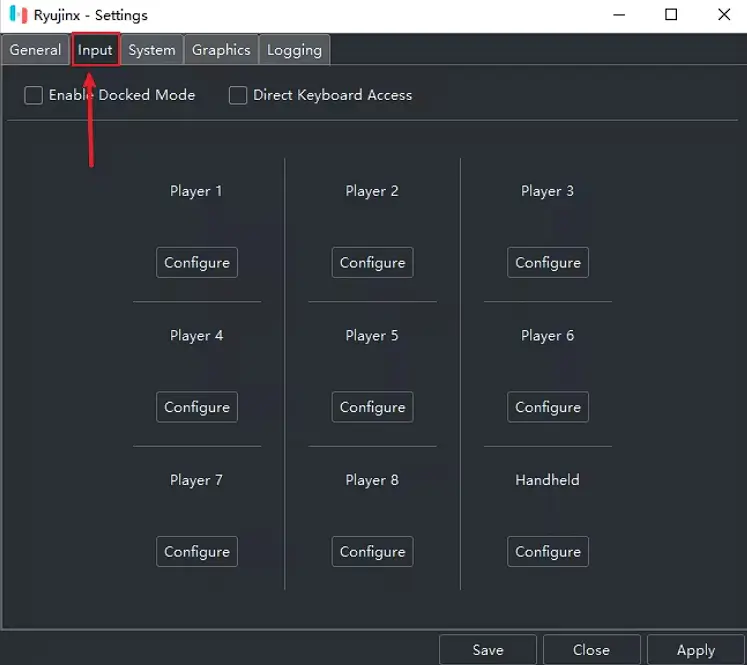
Task: Apply the current settings
Action: 696,650
